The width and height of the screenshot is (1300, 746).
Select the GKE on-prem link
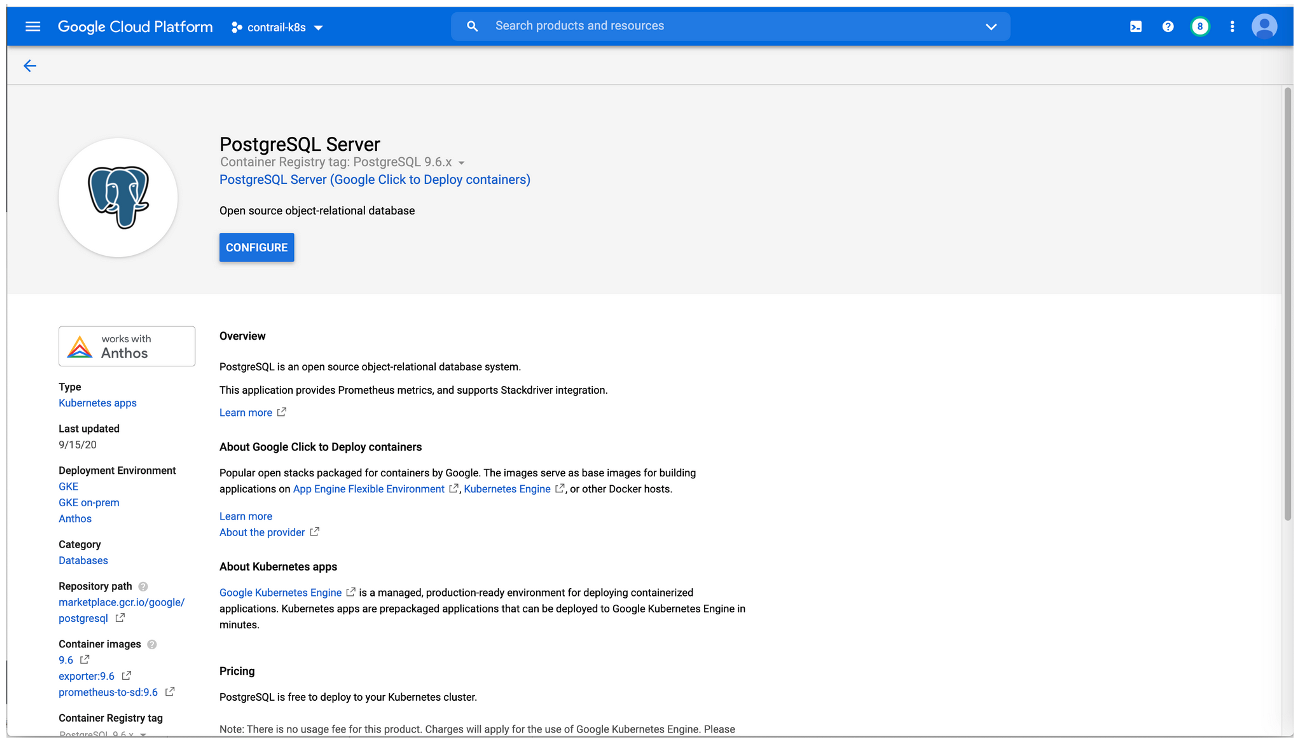pyautogui.click(x=89, y=503)
